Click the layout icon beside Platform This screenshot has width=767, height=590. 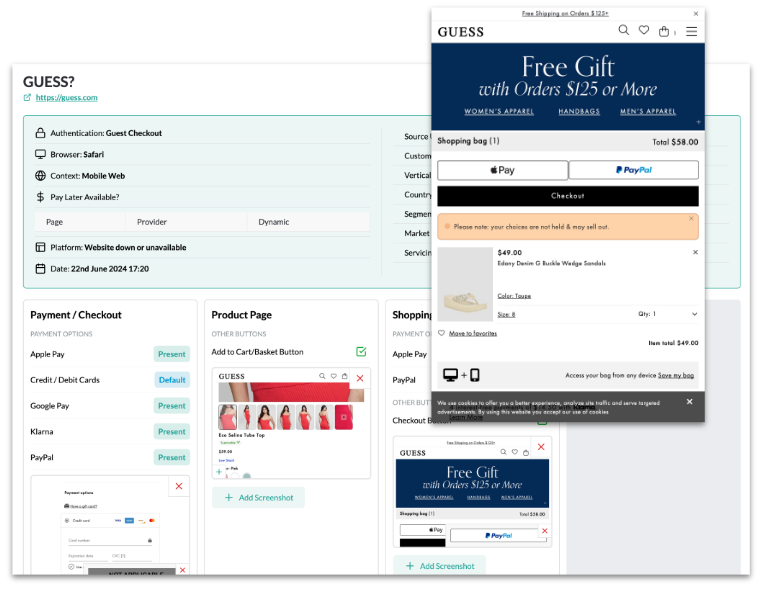point(40,248)
